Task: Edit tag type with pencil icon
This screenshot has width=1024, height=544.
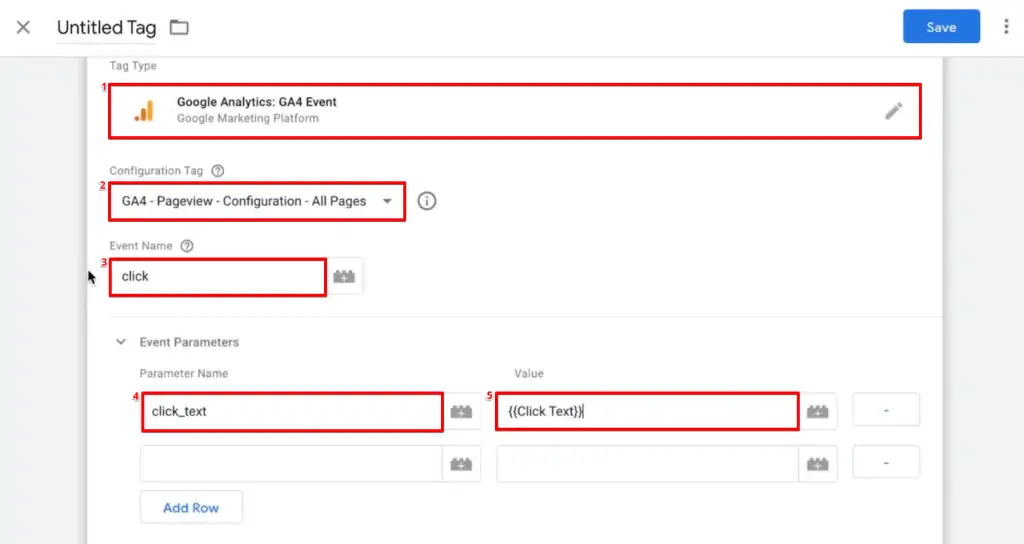Action: click(x=893, y=111)
